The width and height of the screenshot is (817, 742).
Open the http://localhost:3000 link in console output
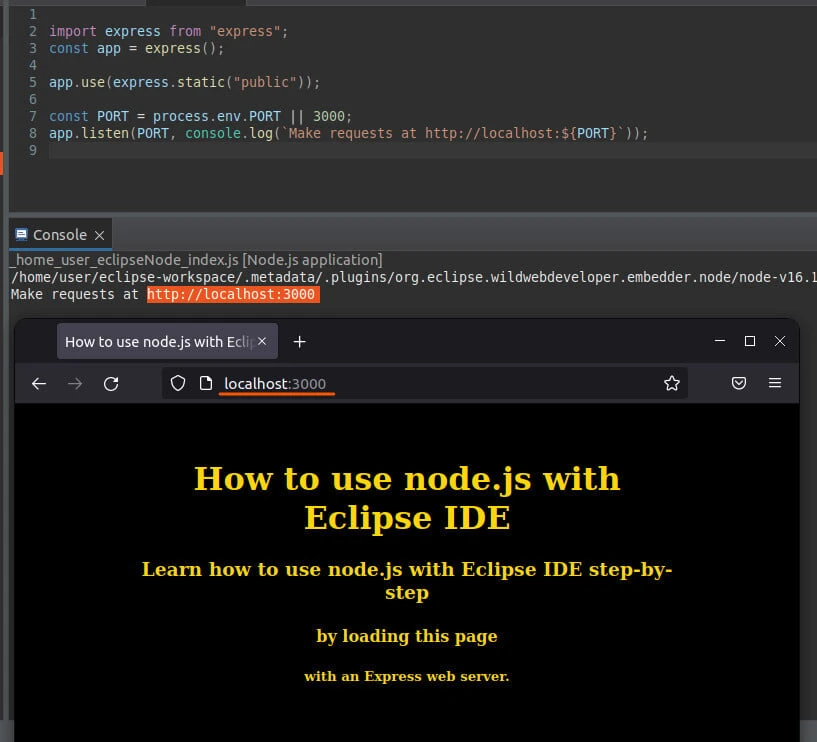[x=232, y=294]
